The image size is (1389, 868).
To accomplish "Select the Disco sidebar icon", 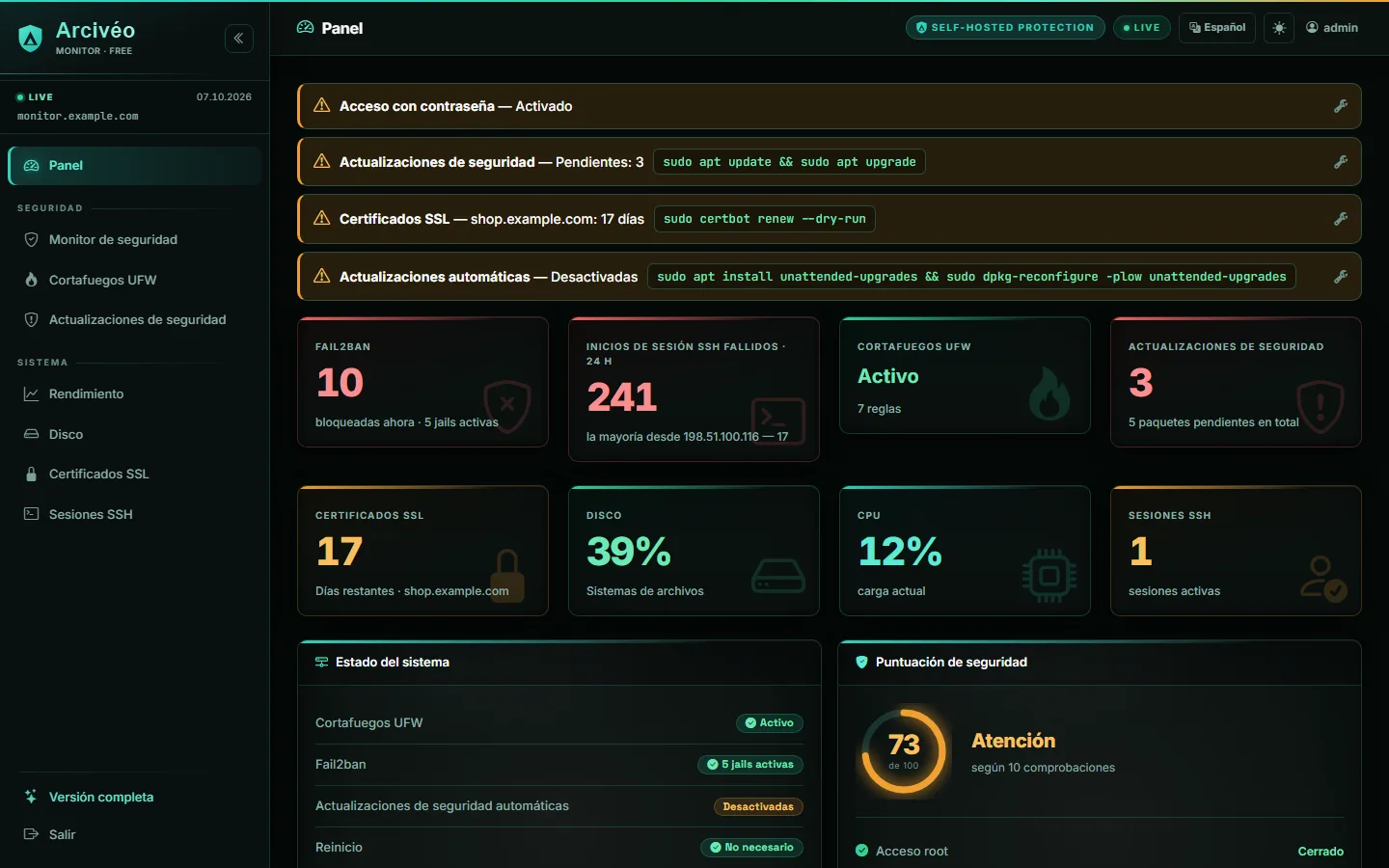I will (31, 434).
